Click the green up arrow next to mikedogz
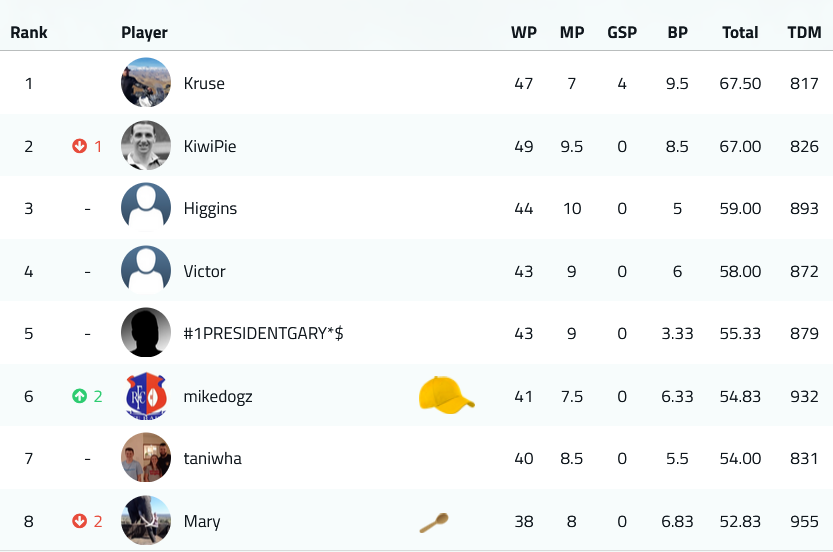The image size is (833, 552). pos(80,396)
